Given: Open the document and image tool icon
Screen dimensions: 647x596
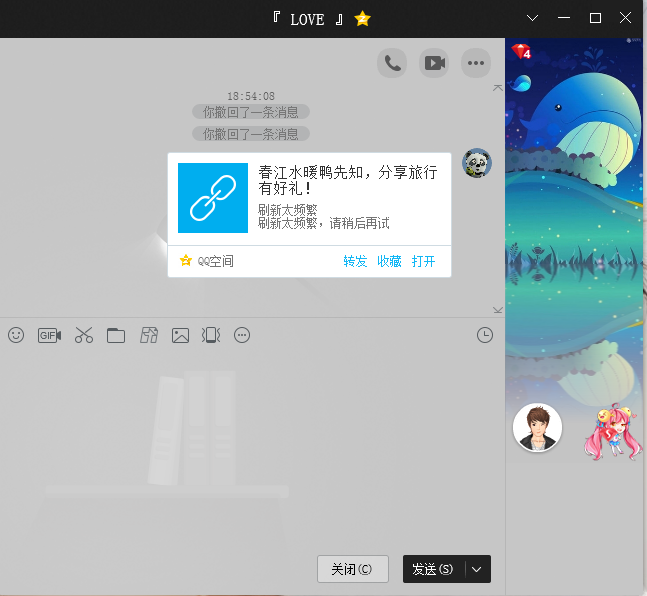Looking at the screenshot, I should click(149, 335).
